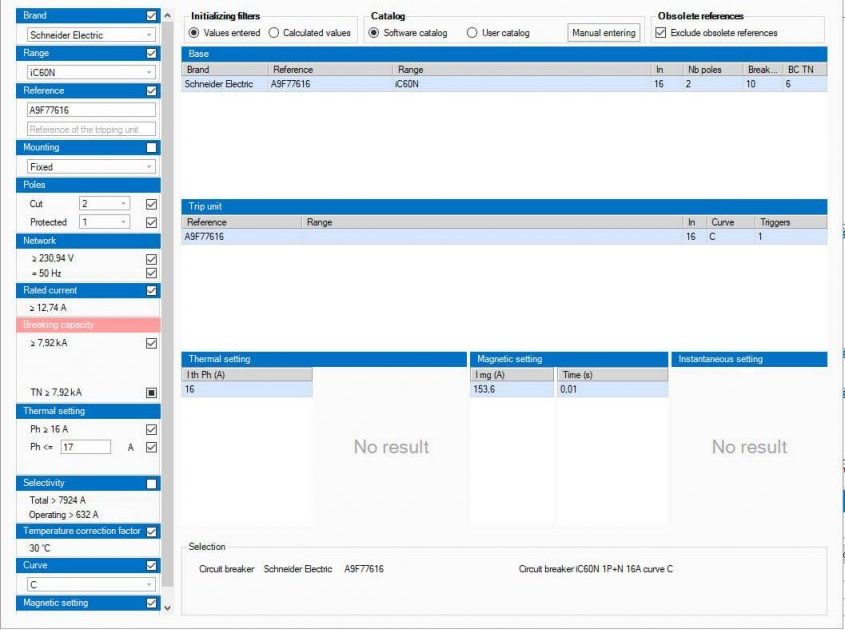Click the I th Ph (A) column header
This screenshot has width=845, height=630.
(247, 375)
